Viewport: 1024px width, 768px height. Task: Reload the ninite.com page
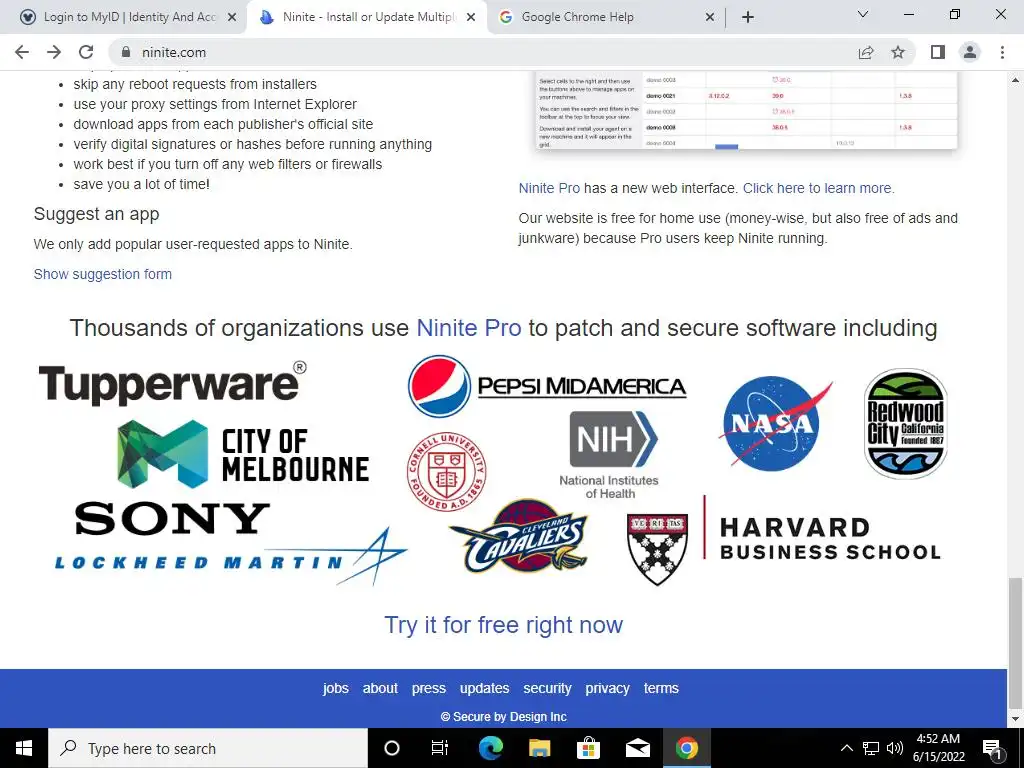(x=86, y=52)
